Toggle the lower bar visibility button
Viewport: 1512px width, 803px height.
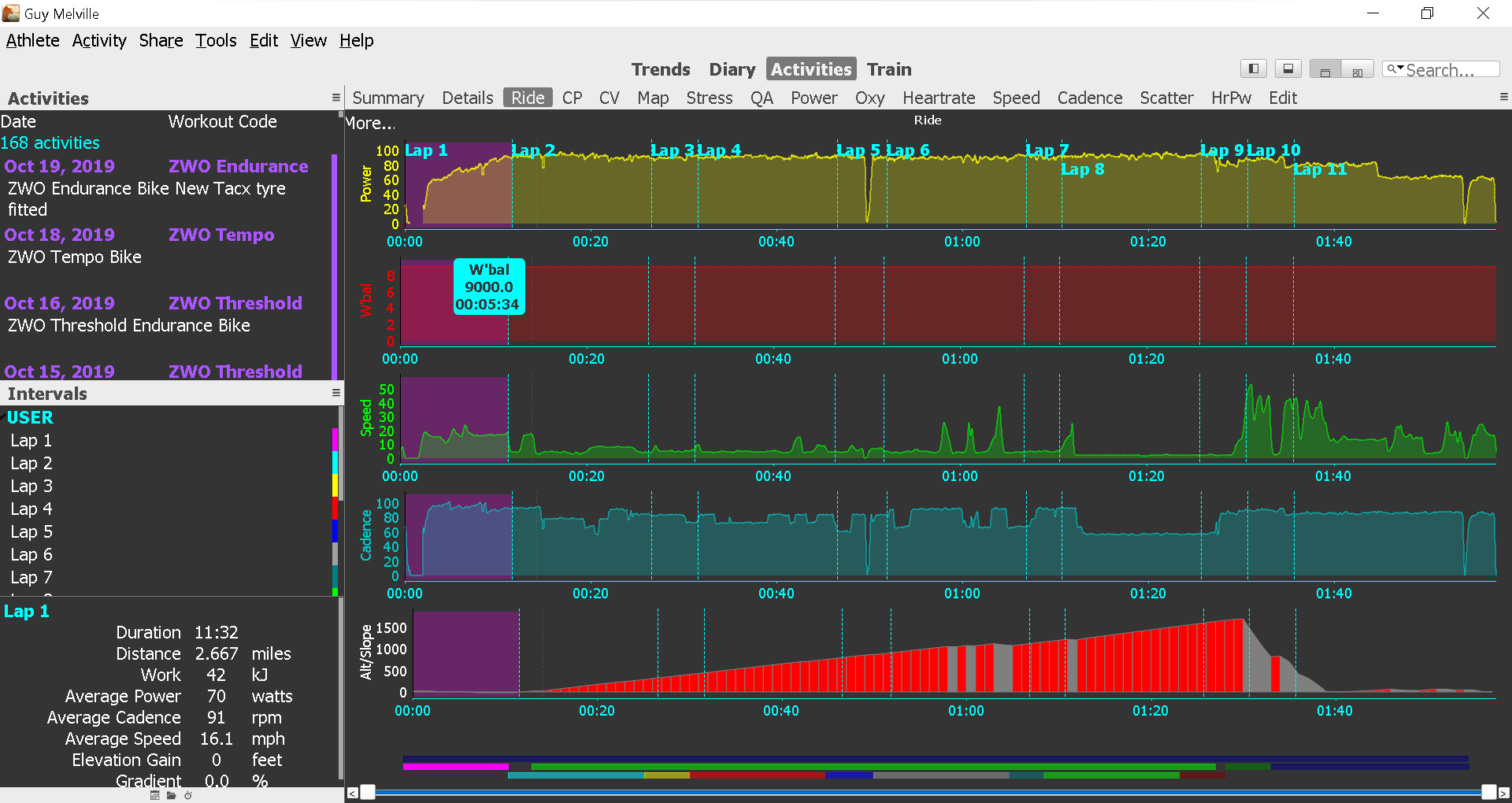1288,68
